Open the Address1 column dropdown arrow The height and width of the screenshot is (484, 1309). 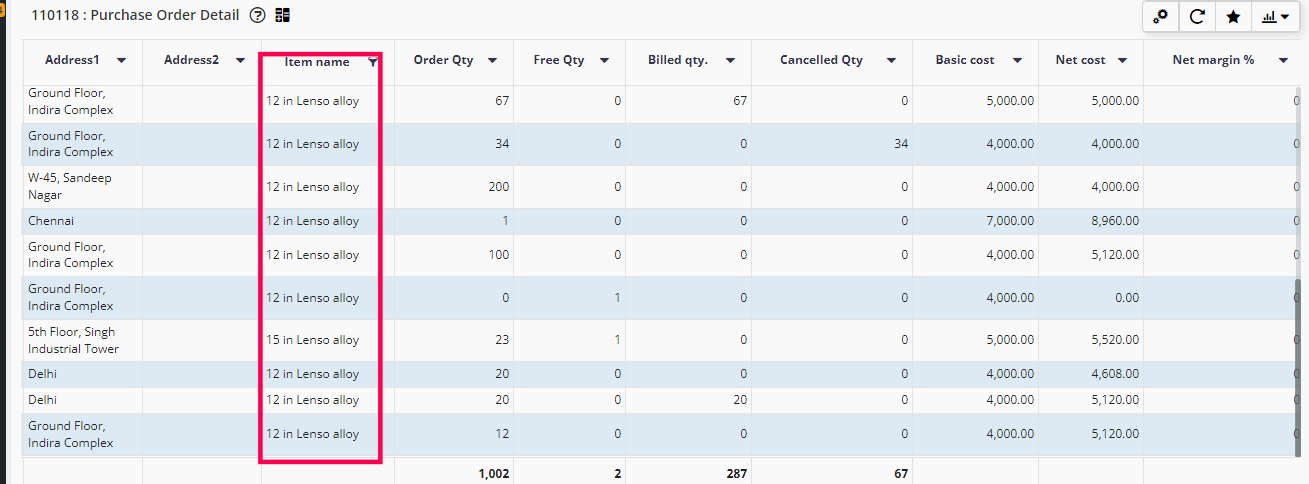(x=121, y=61)
